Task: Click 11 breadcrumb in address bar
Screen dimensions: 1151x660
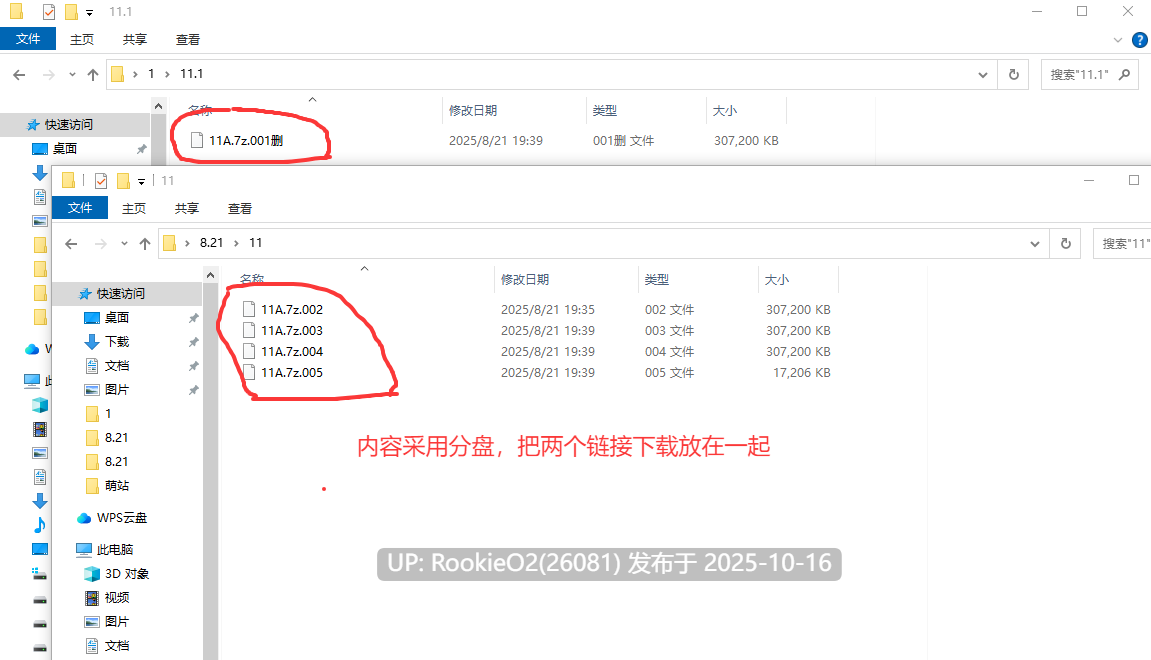Action: tap(255, 243)
